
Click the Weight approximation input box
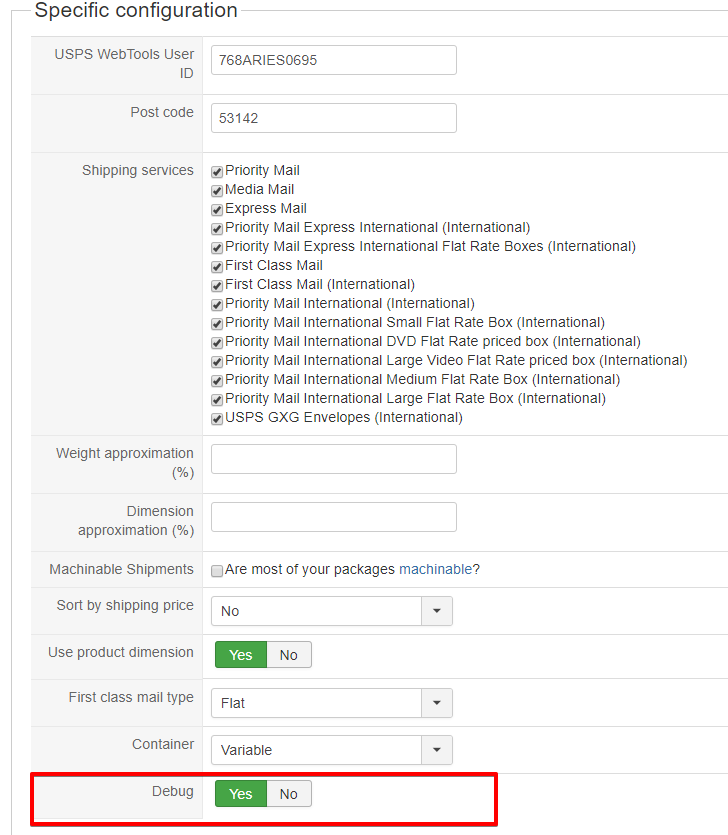coord(333,459)
